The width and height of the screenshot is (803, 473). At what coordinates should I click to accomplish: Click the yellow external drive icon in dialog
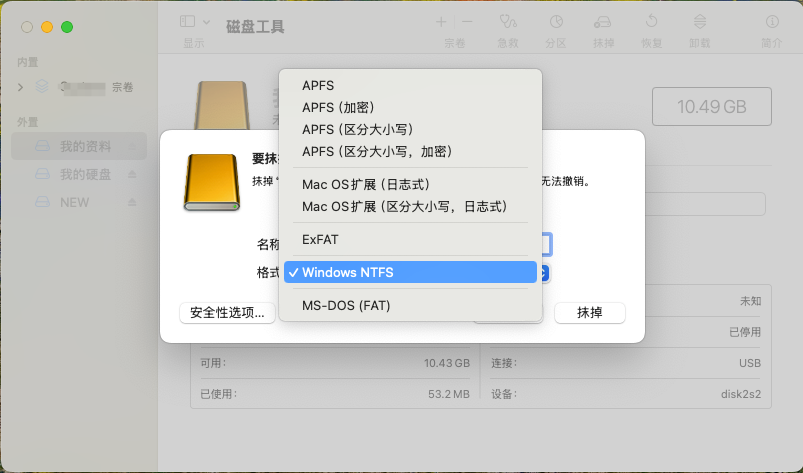click(x=212, y=182)
